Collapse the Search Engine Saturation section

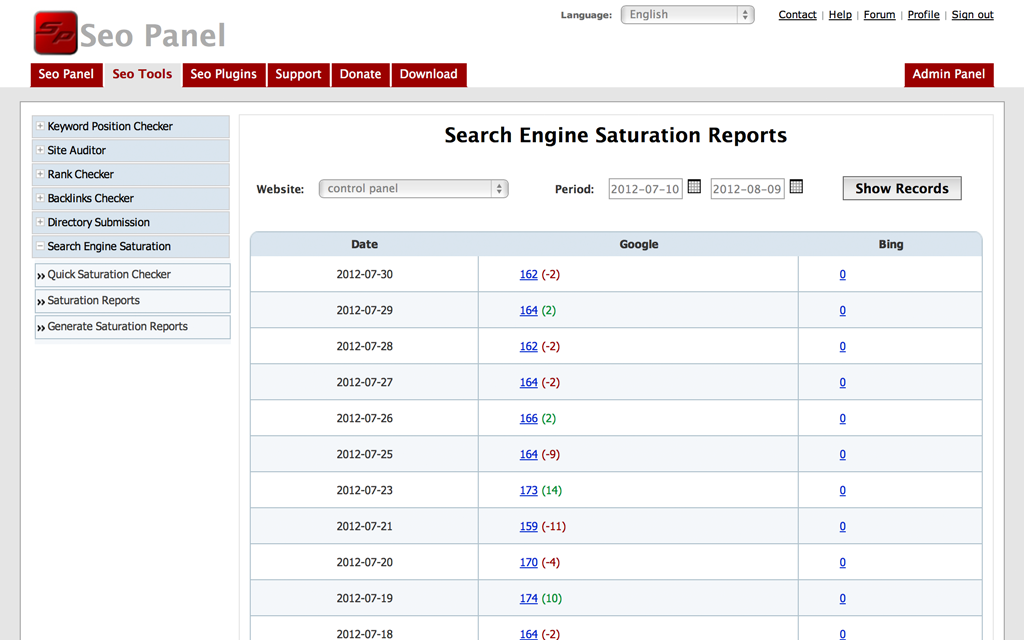[40, 246]
